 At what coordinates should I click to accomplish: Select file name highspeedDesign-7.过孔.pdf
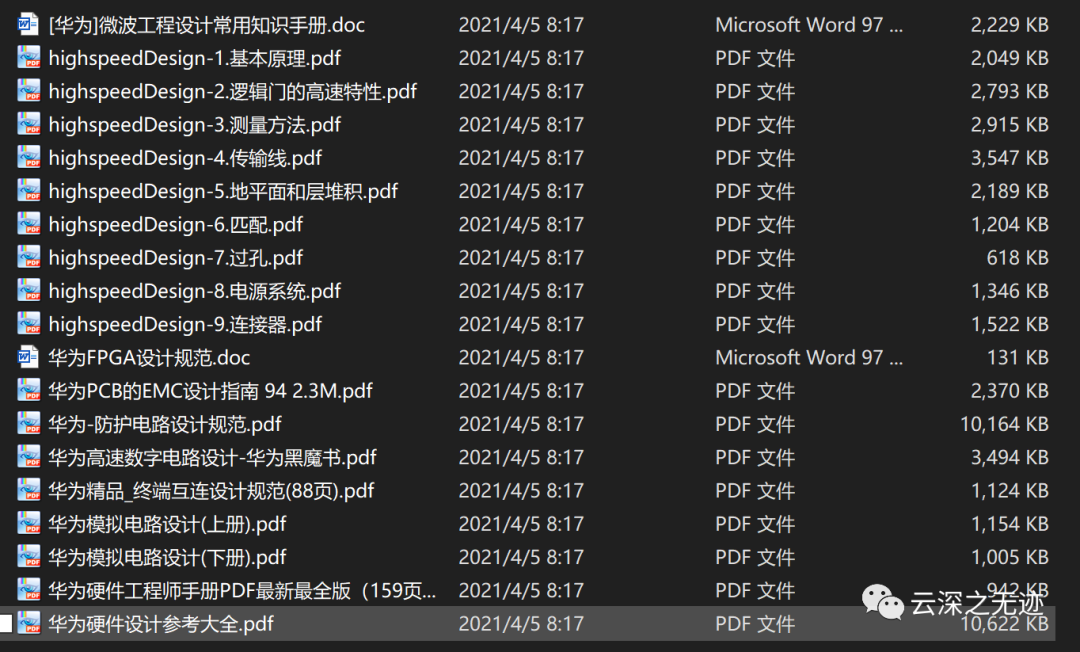pyautogui.click(x=175, y=257)
